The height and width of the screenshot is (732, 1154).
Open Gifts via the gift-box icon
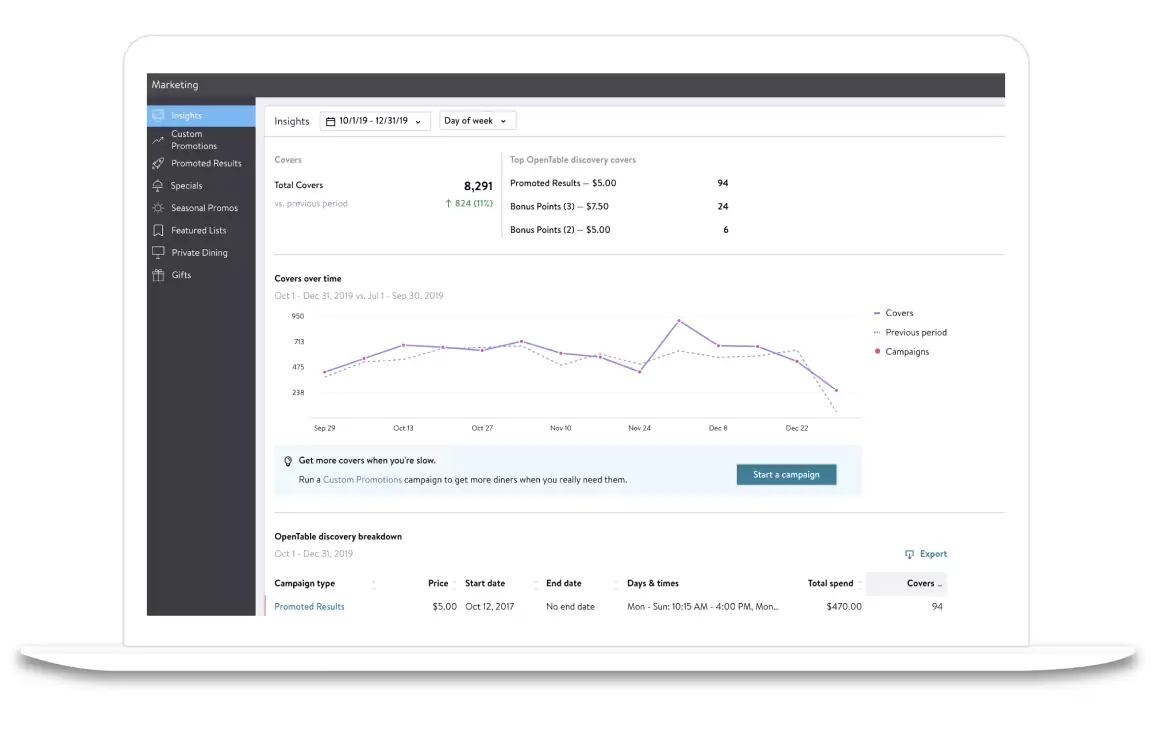click(x=157, y=275)
